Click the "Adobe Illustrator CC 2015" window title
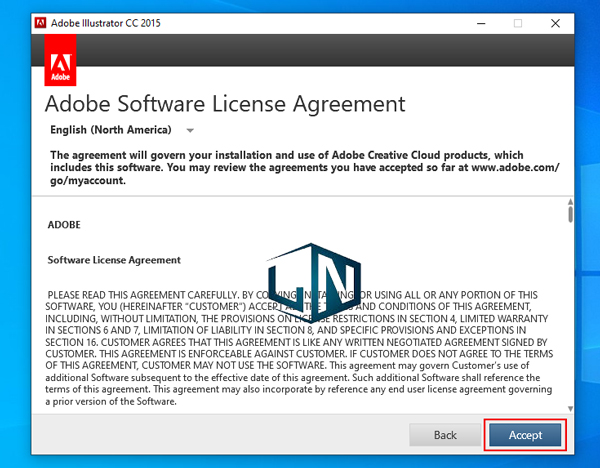This screenshot has width=600, height=468. coord(106,23)
